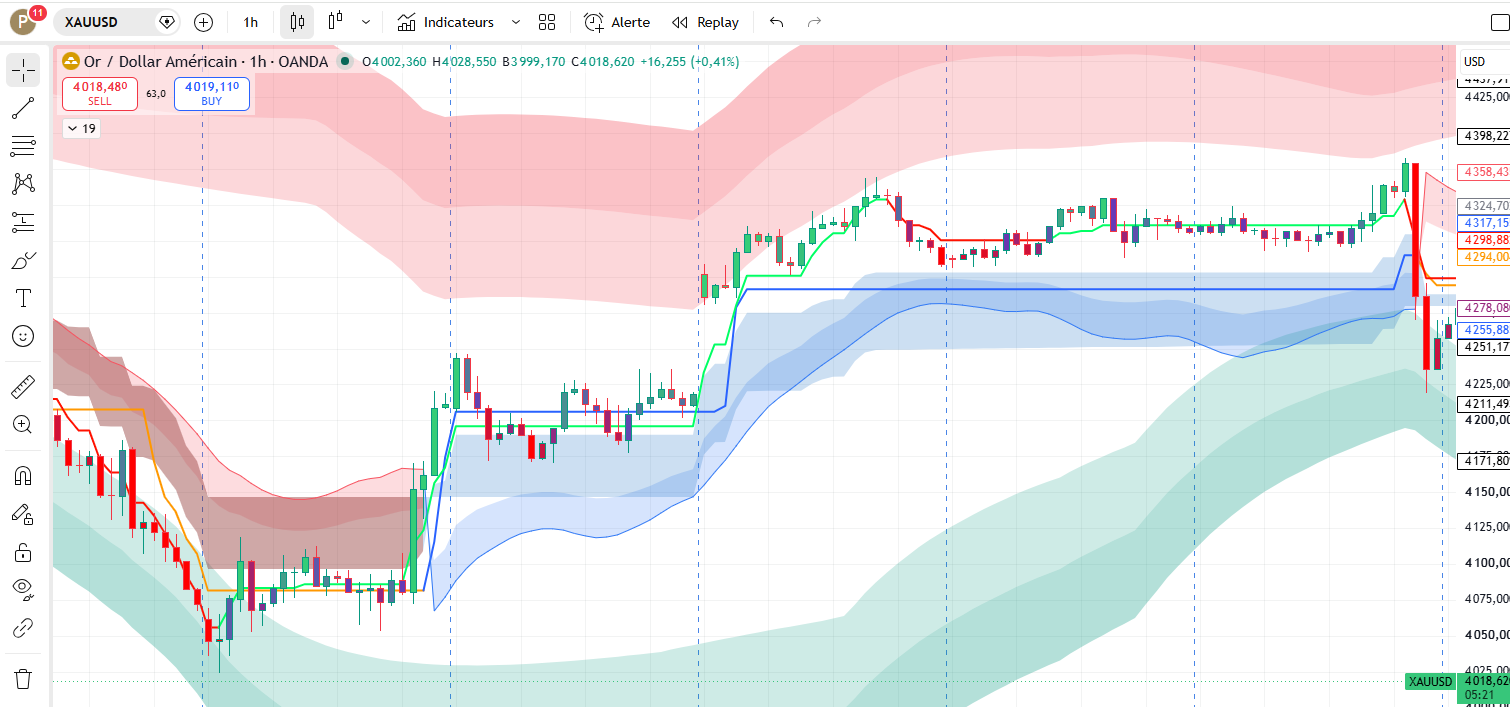Click the gold symbol logo in legend
This screenshot has height=707, width=1510.
71,62
